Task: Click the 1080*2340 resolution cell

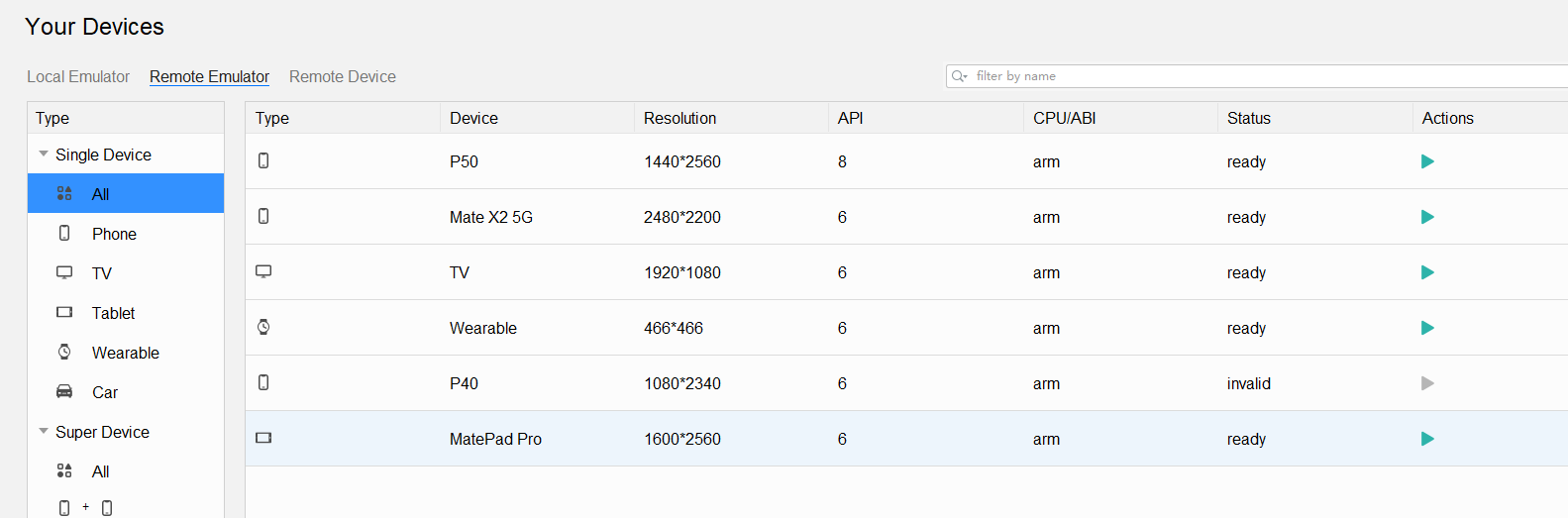Action: click(682, 383)
